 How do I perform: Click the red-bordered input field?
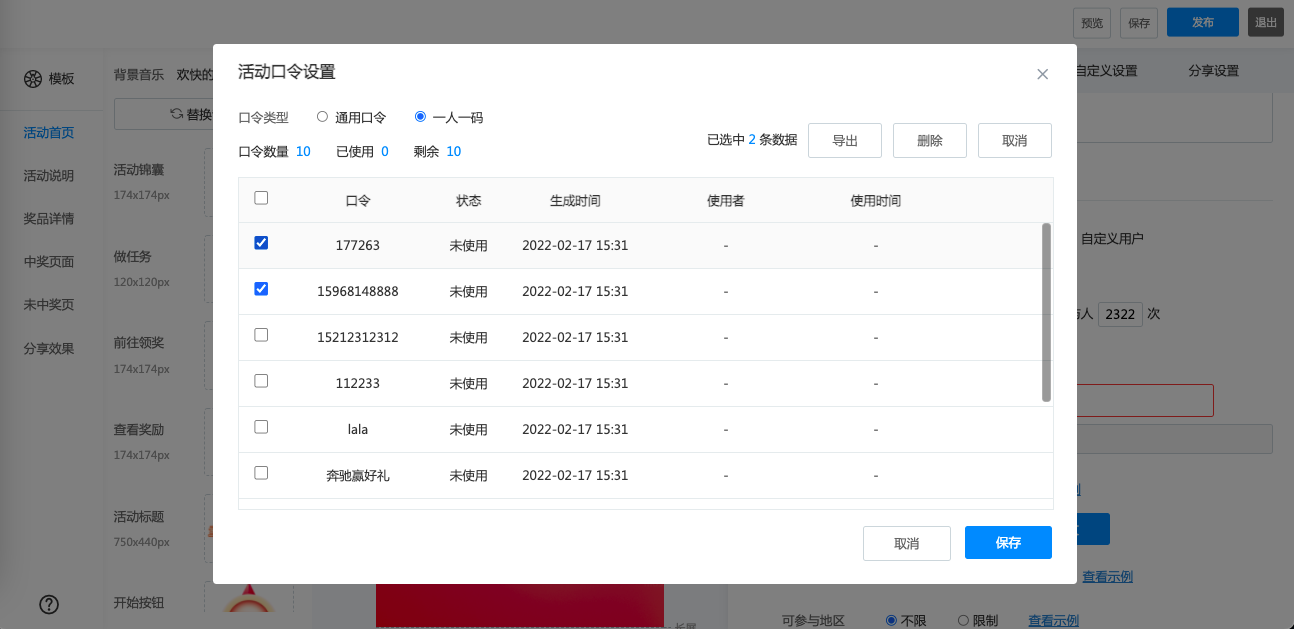tap(1145, 401)
